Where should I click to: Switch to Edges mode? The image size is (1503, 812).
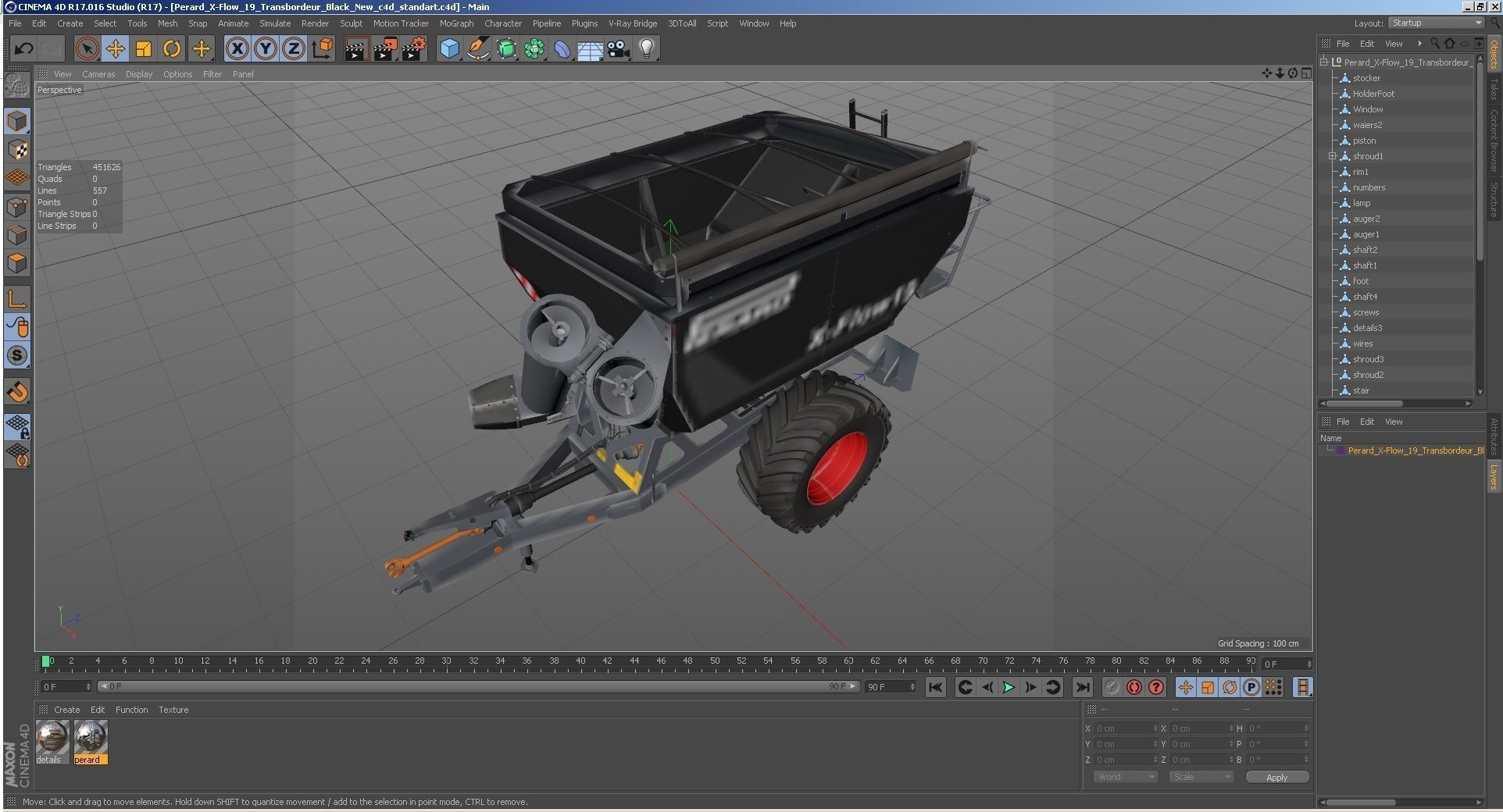(x=17, y=235)
